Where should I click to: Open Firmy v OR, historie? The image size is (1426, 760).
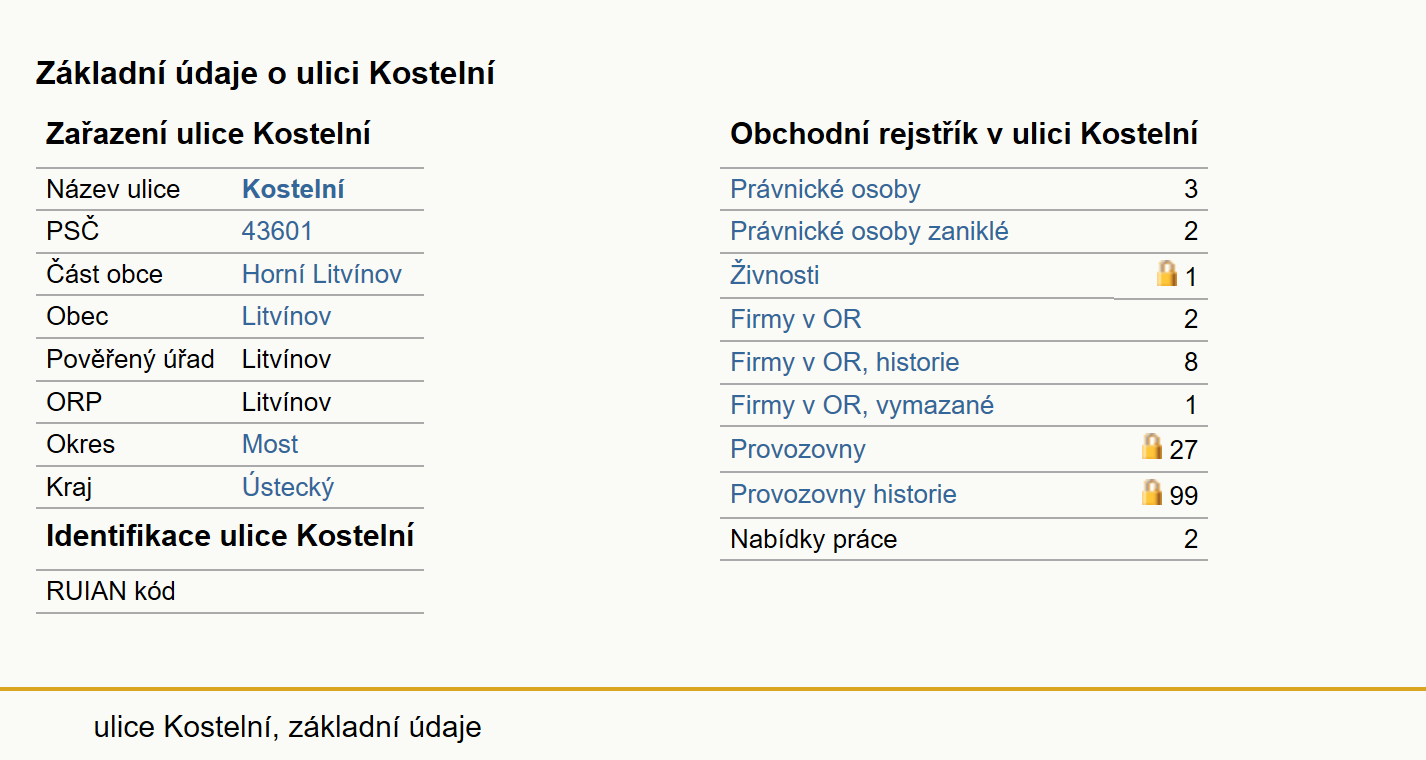pos(844,361)
